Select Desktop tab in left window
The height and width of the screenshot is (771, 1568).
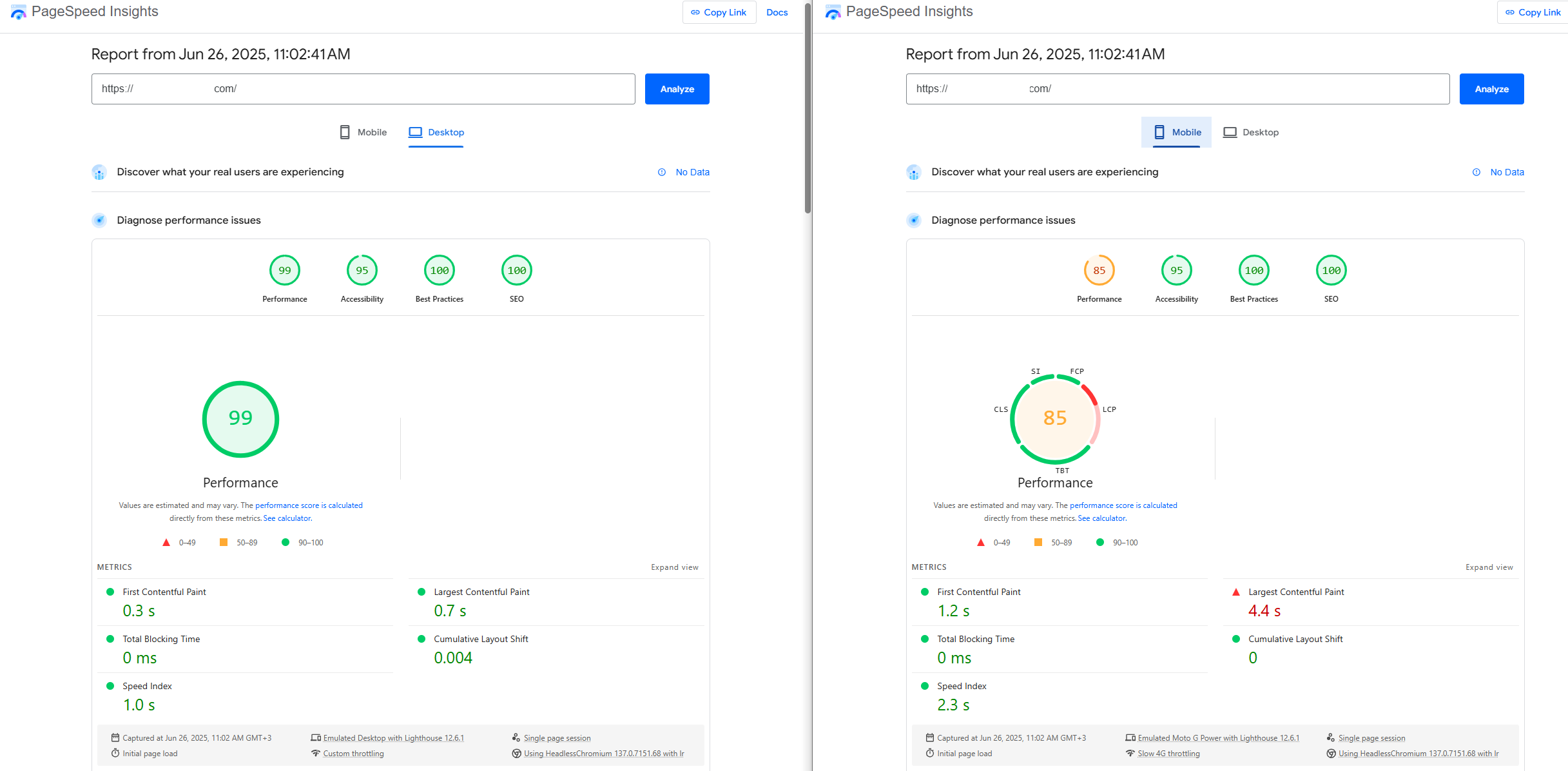pos(436,132)
